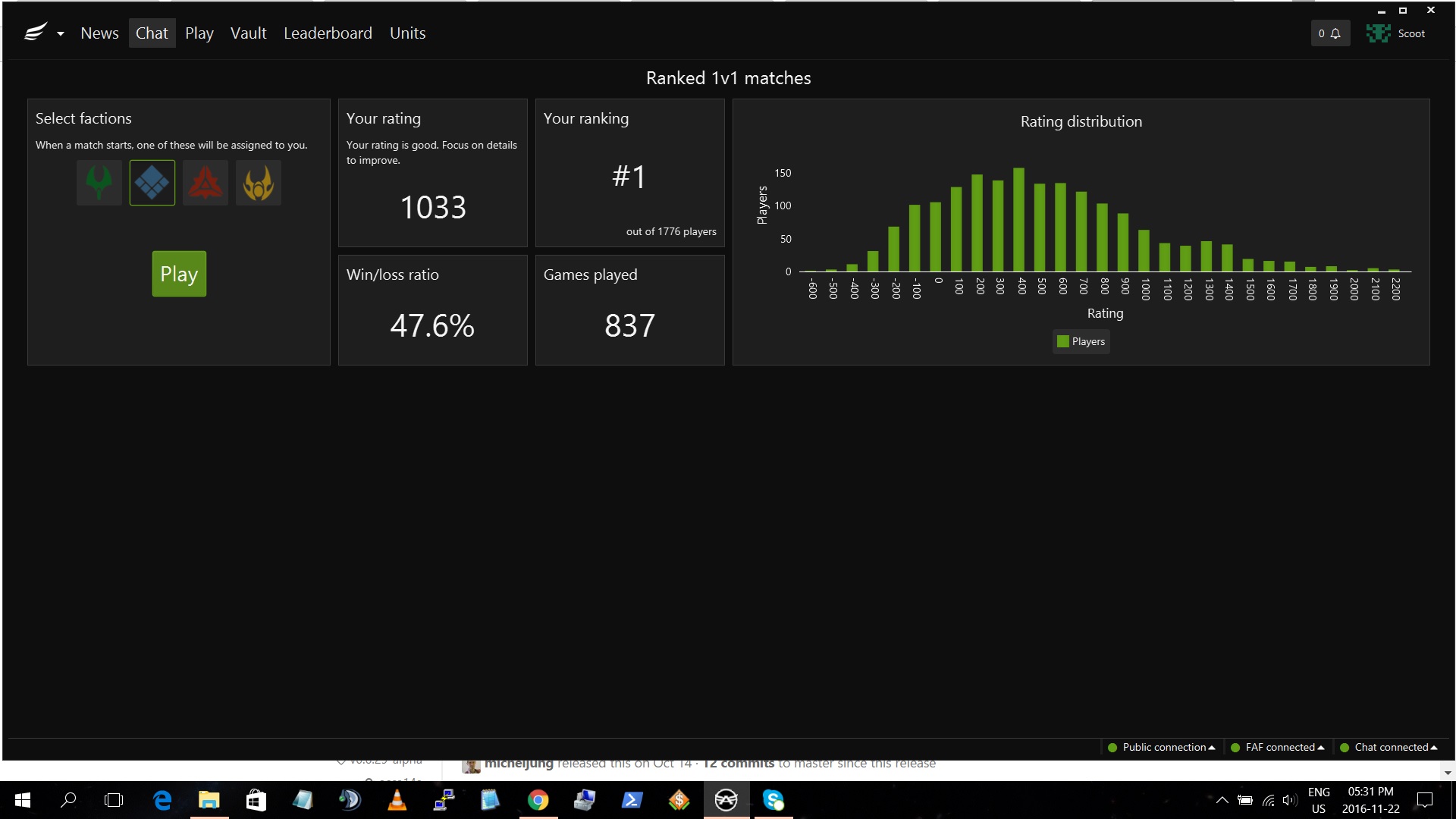1456x819 pixels.
Task: Open the Windows Start menu
Action: click(23, 800)
